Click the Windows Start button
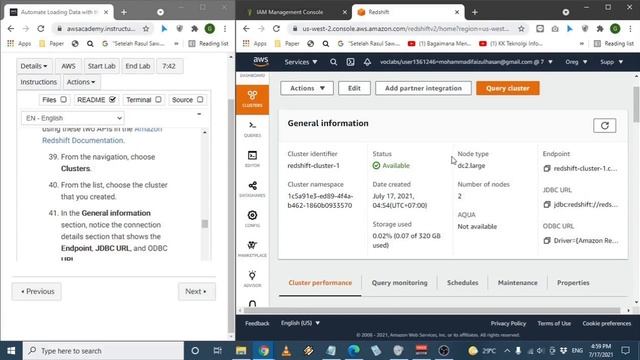Viewport: 640px width, 360px height. pyautogui.click(x=11, y=351)
